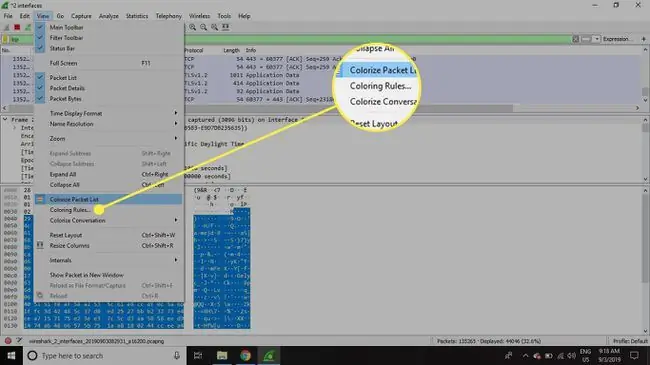Click the packet list horizontal scrollbar

click(321, 108)
